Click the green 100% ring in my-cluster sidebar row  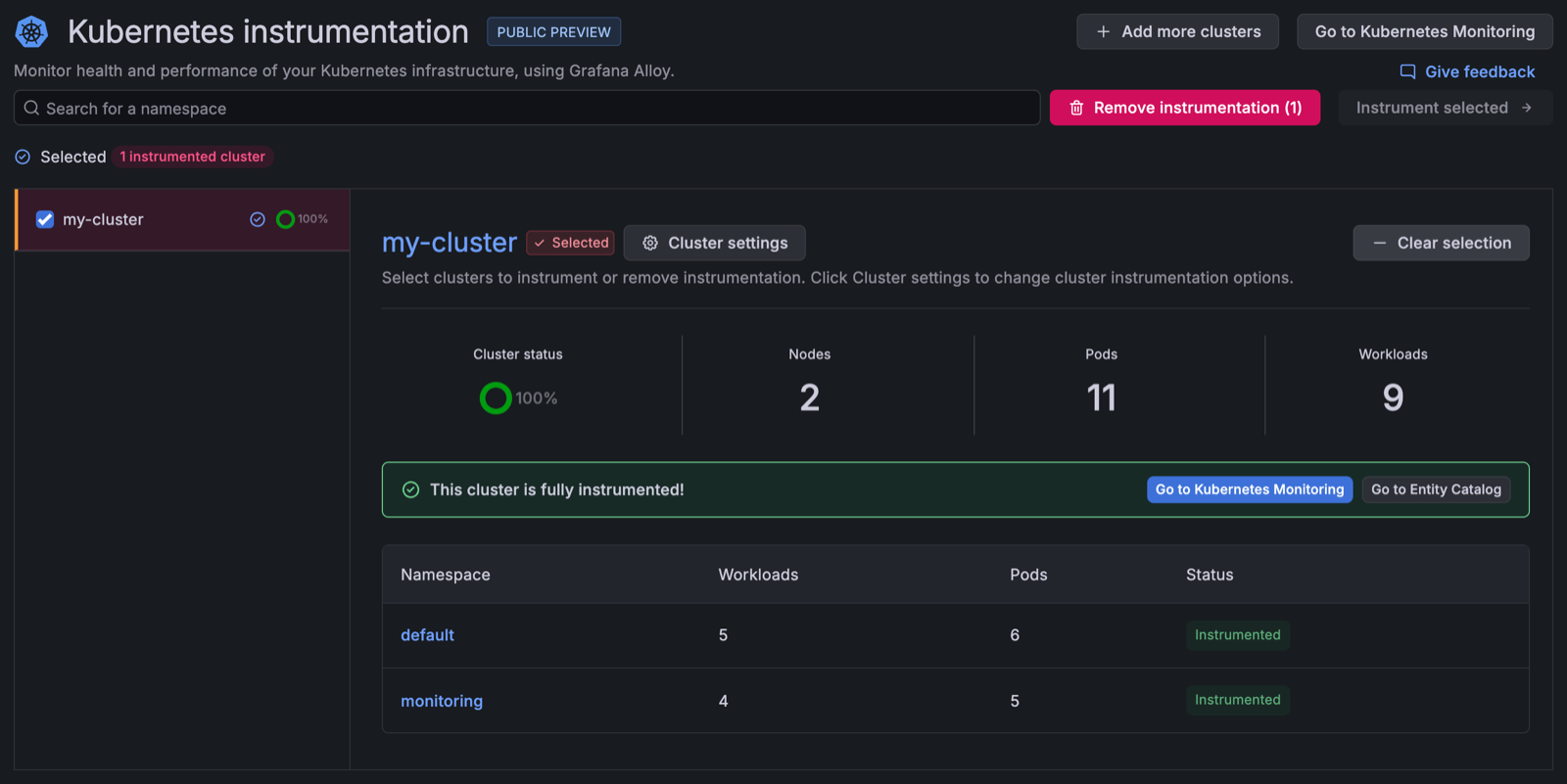(285, 219)
